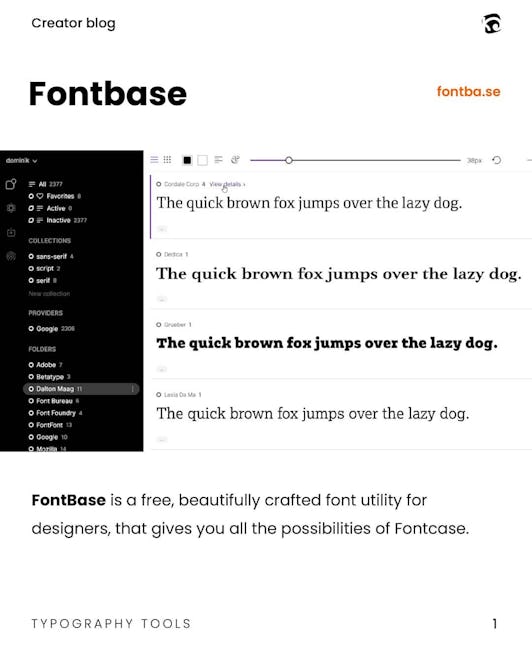Image resolution: width=532 pixels, height=650 pixels.
Task: Activate the Google provider circle toggle
Action: (x=31, y=329)
